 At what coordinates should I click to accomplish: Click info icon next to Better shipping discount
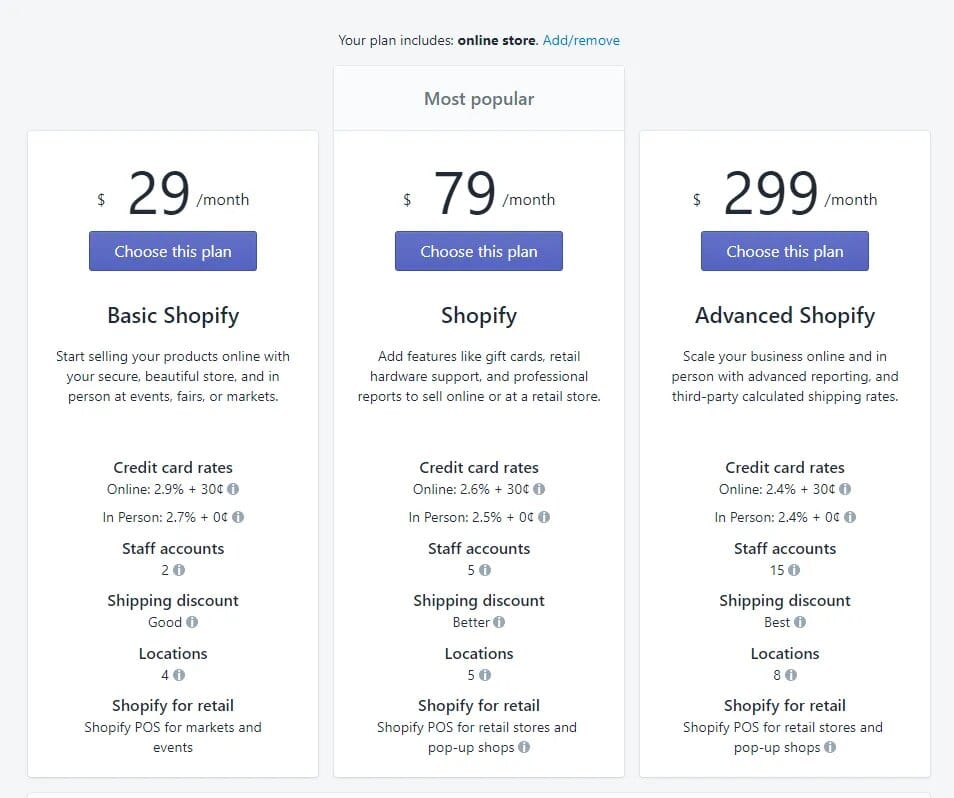coord(499,622)
